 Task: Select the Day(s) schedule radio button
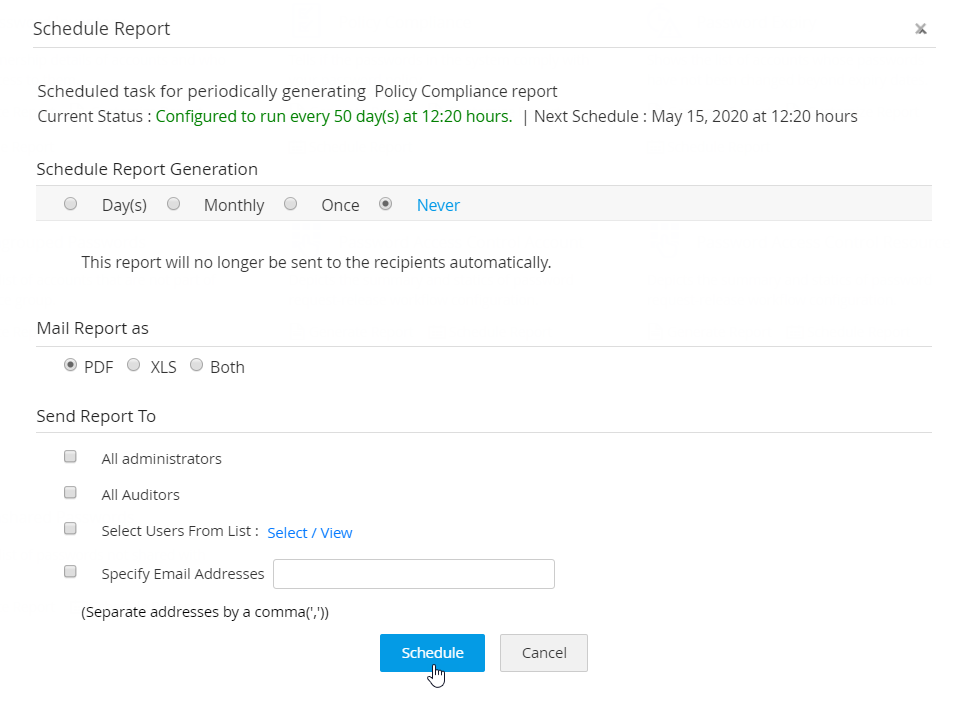pos(70,204)
